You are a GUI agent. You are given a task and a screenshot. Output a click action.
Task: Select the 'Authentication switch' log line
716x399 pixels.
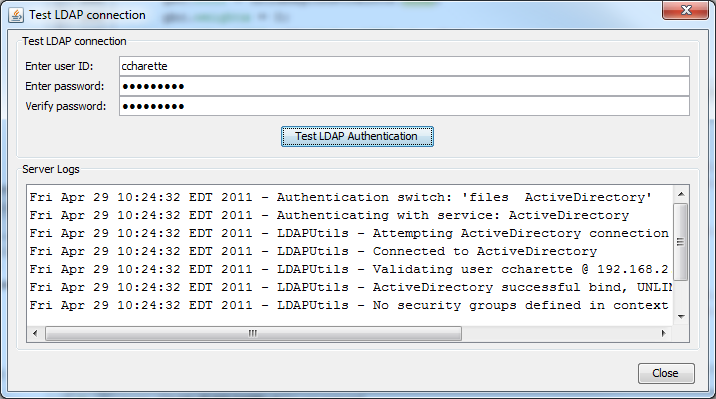(341, 197)
